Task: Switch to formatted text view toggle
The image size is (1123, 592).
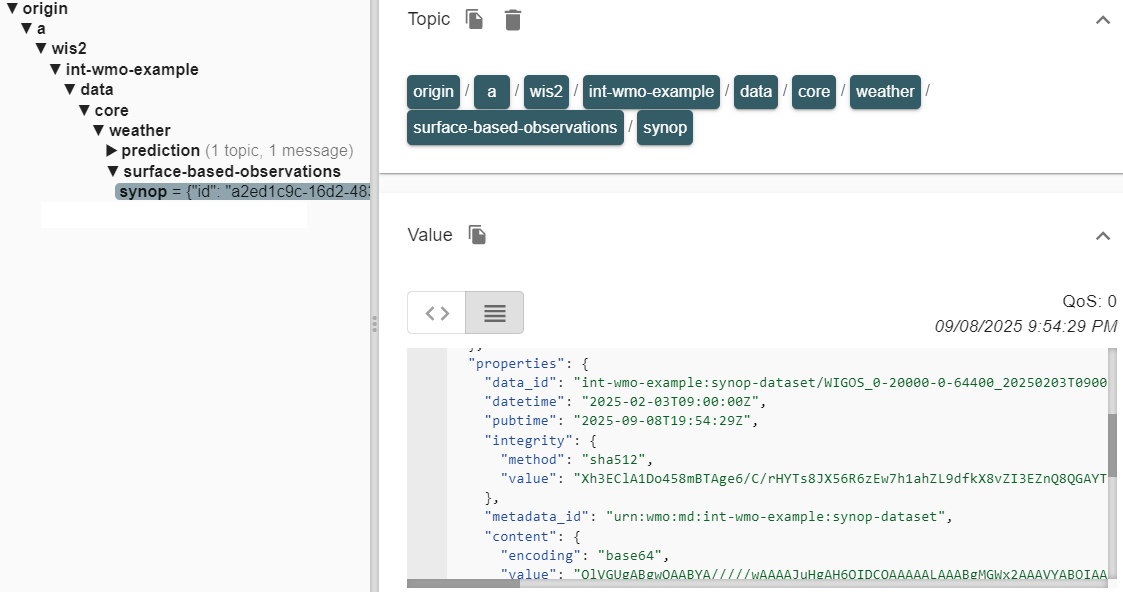Action: 495,313
